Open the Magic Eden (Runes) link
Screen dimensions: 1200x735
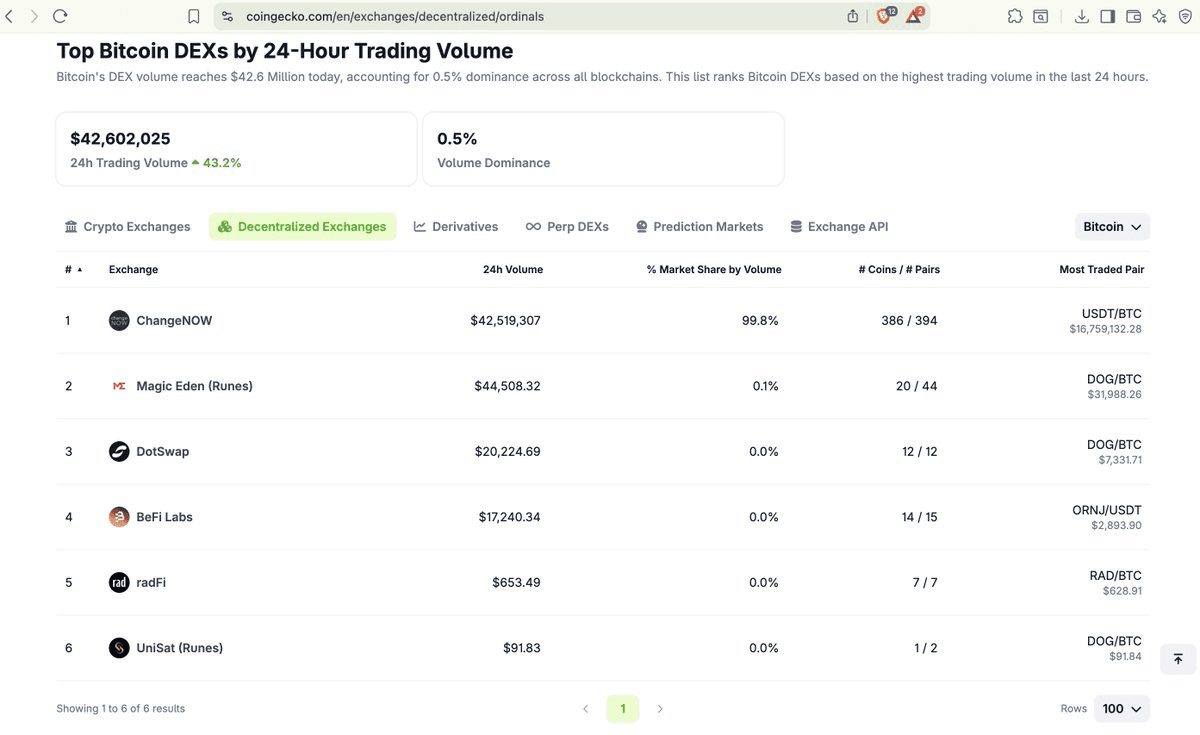pos(194,386)
